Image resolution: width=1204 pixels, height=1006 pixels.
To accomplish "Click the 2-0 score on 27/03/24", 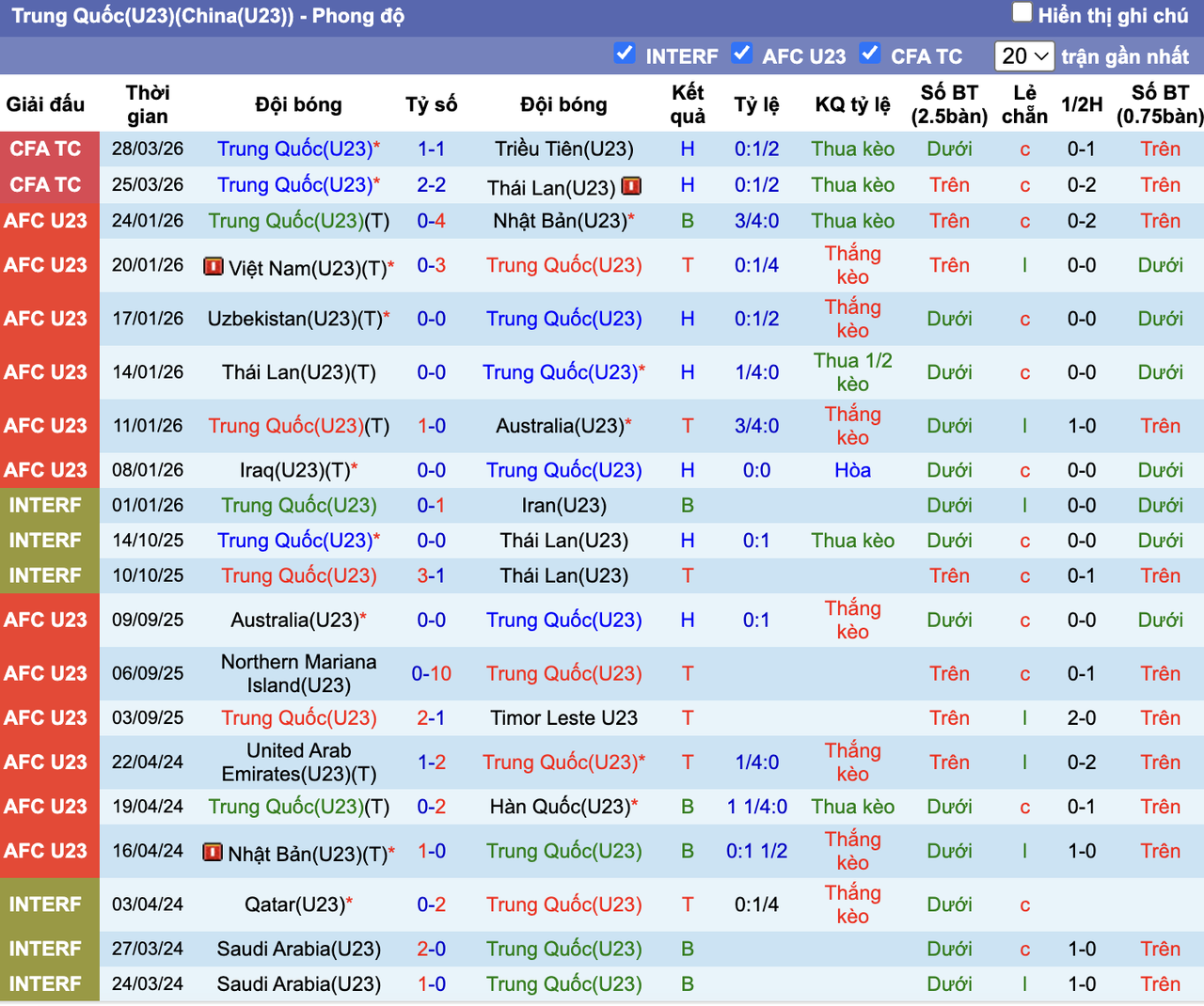I will click(432, 950).
